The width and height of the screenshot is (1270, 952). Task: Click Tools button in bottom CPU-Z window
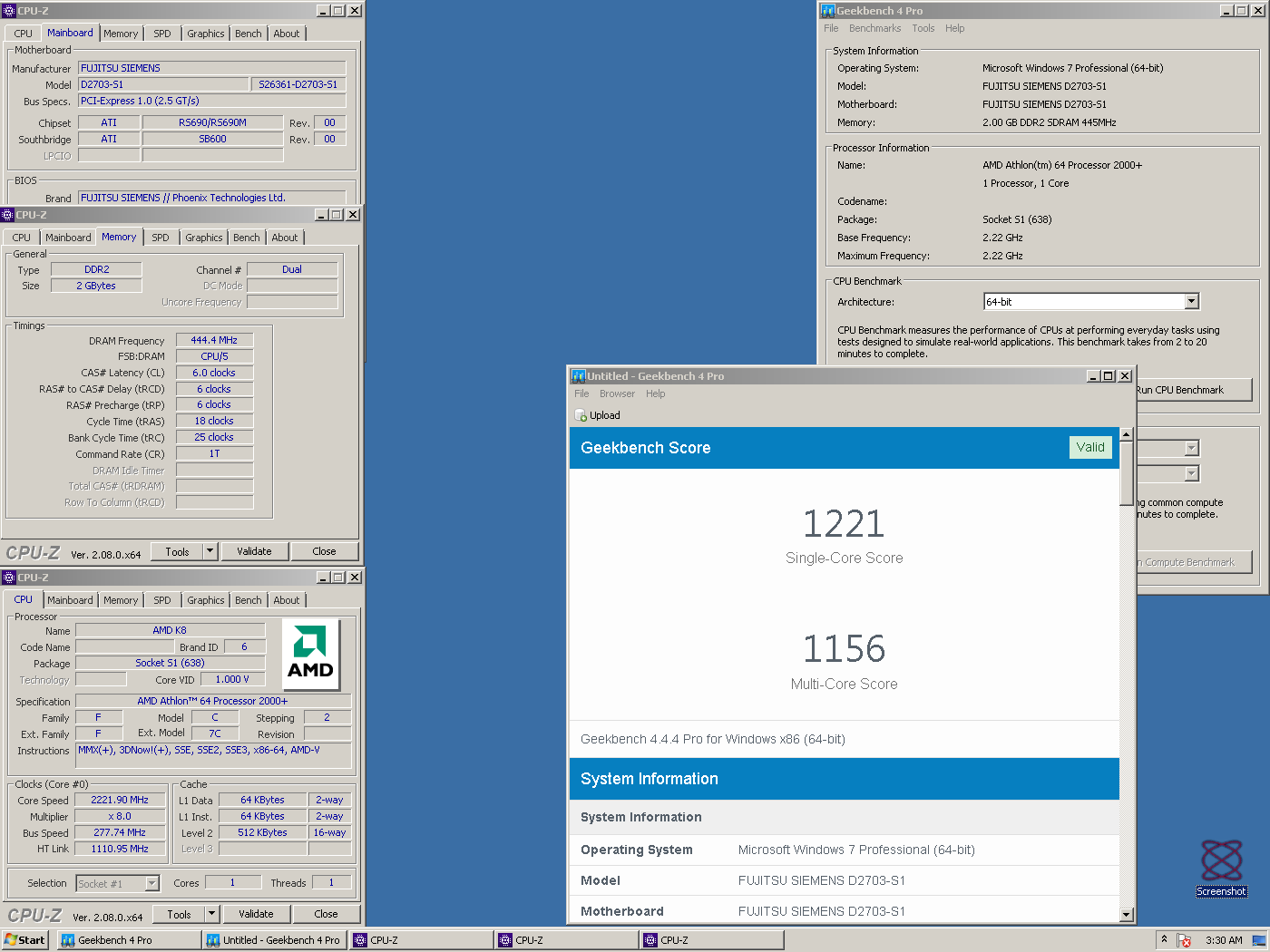point(179,914)
